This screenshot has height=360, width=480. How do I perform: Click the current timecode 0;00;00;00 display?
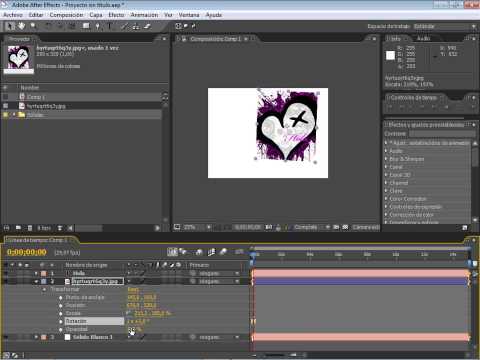pos(27,252)
